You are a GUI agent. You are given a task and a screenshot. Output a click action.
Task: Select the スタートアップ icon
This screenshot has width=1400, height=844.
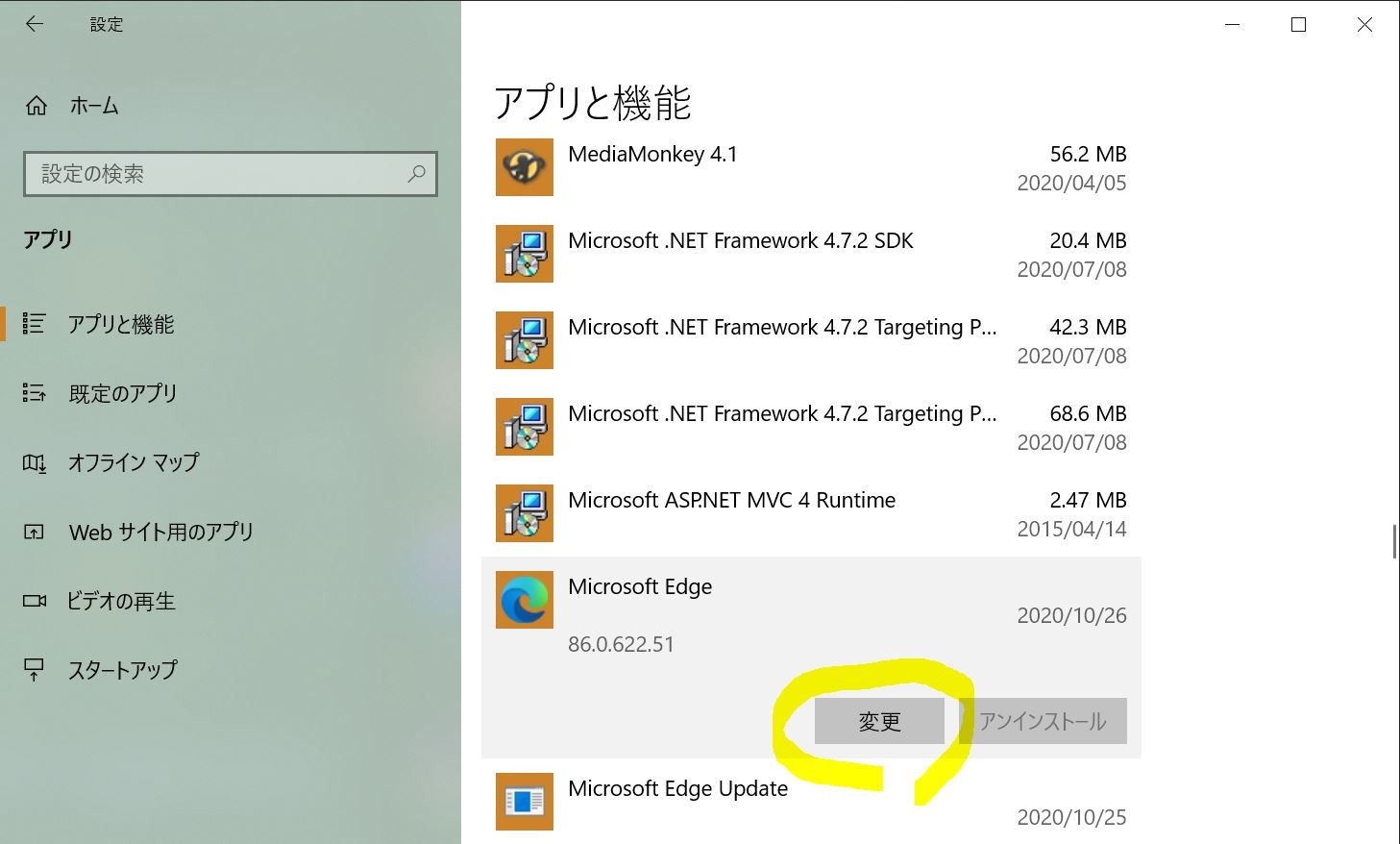pyautogui.click(x=34, y=670)
